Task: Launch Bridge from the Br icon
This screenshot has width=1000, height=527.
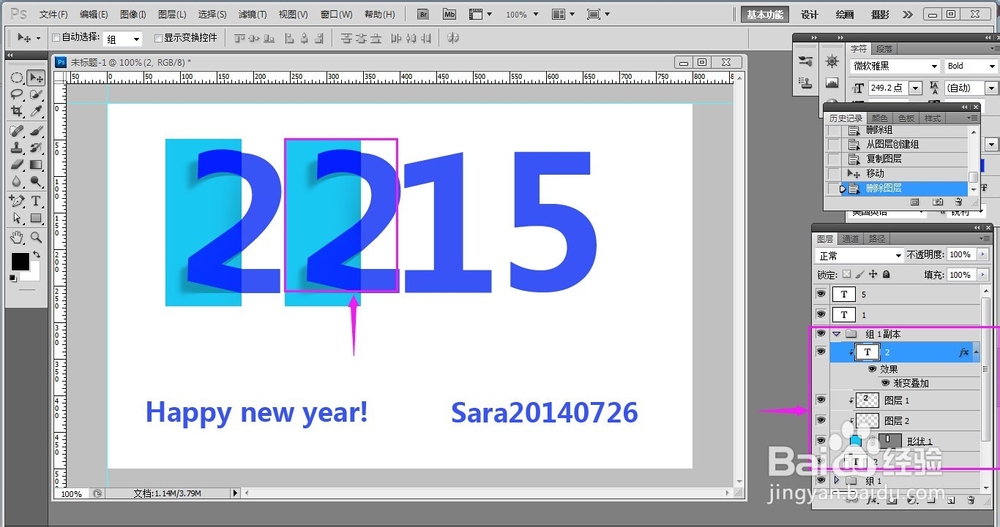Action: [x=422, y=14]
